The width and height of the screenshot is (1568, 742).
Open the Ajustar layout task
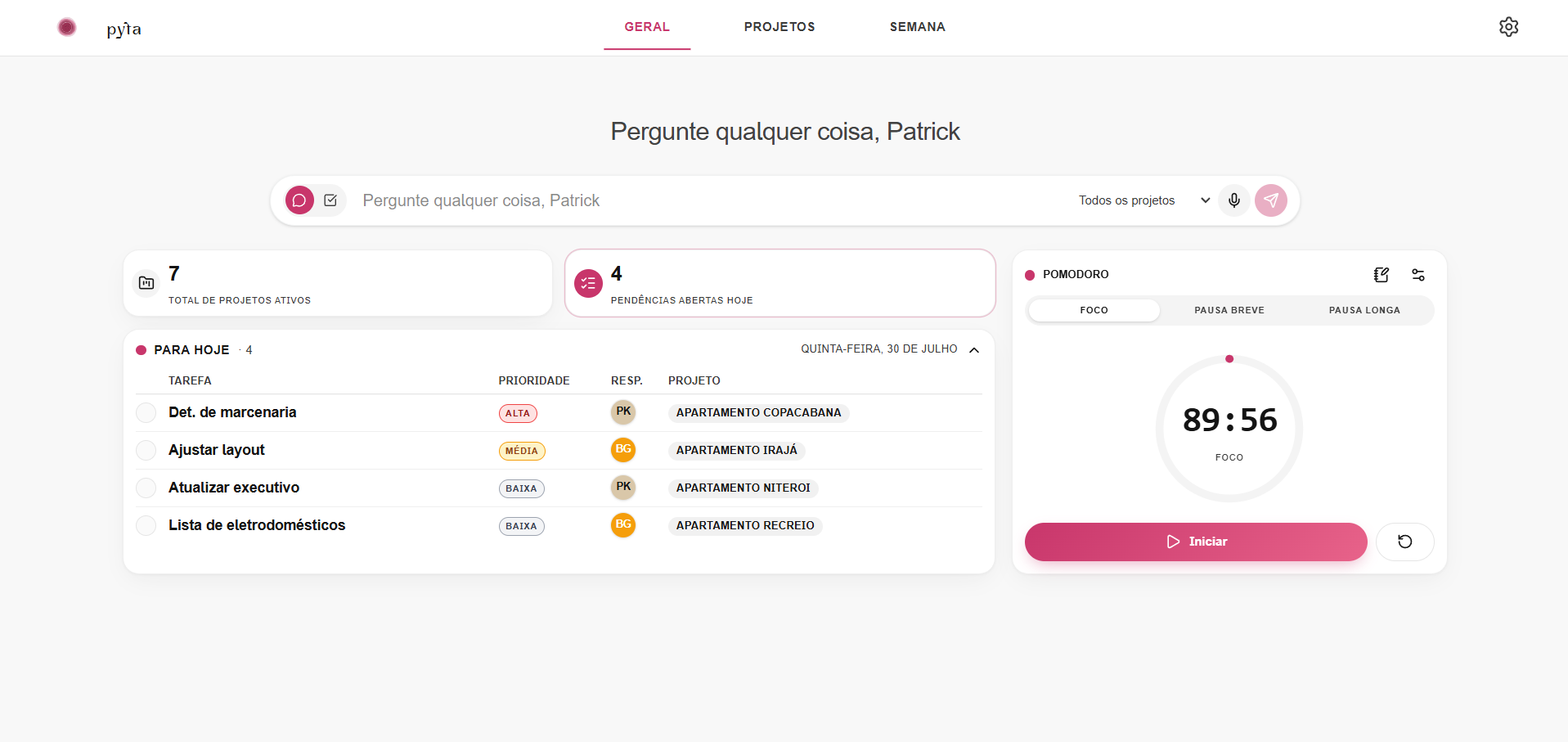tap(217, 450)
